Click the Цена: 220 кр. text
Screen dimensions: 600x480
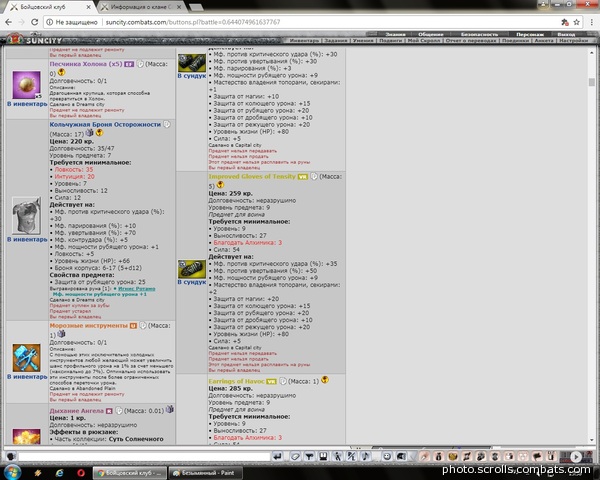[x=72, y=141]
